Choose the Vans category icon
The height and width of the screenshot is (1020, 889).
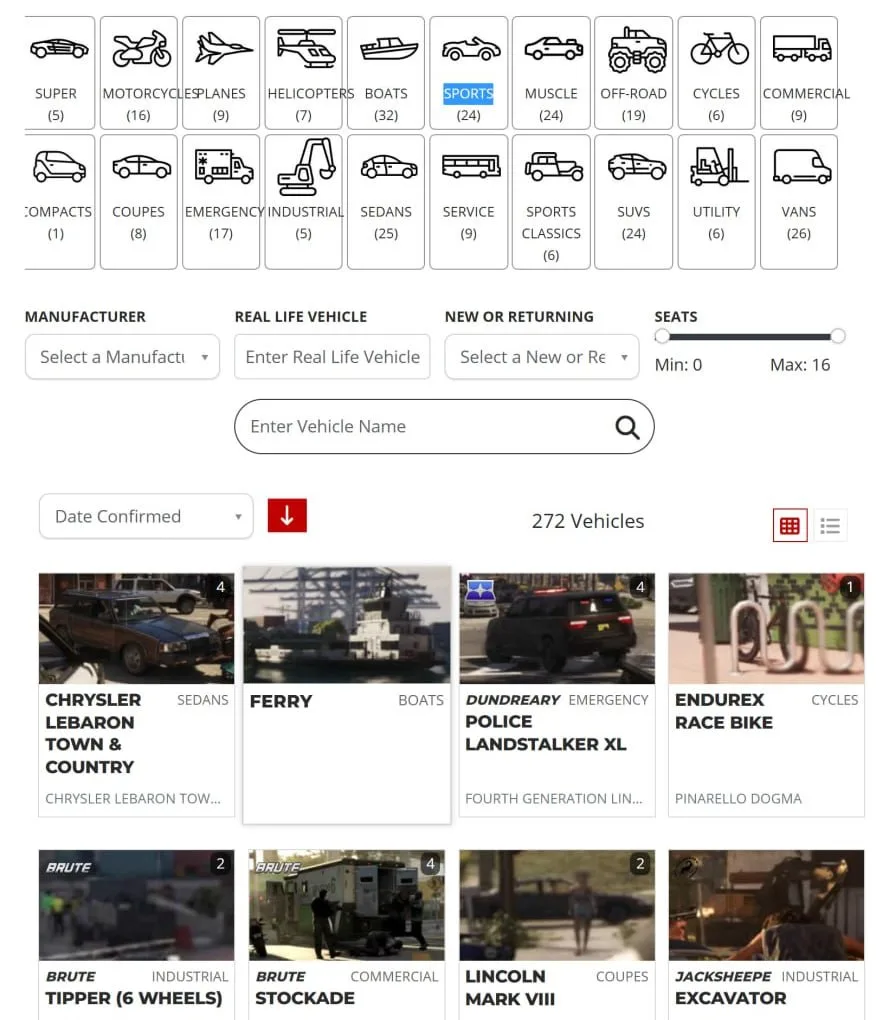[x=802, y=167]
